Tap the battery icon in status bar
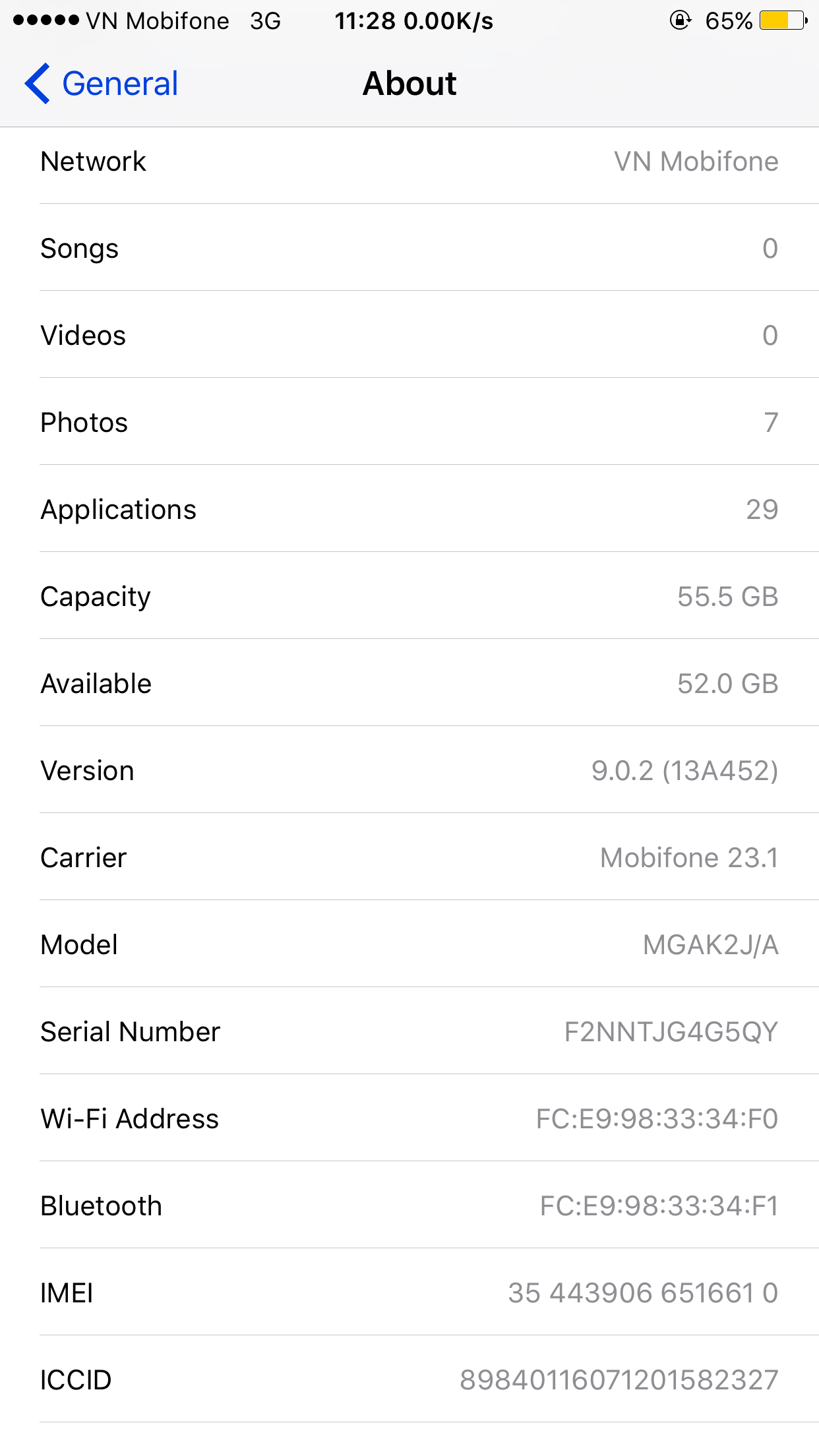The height and width of the screenshot is (1456, 819). [783, 20]
